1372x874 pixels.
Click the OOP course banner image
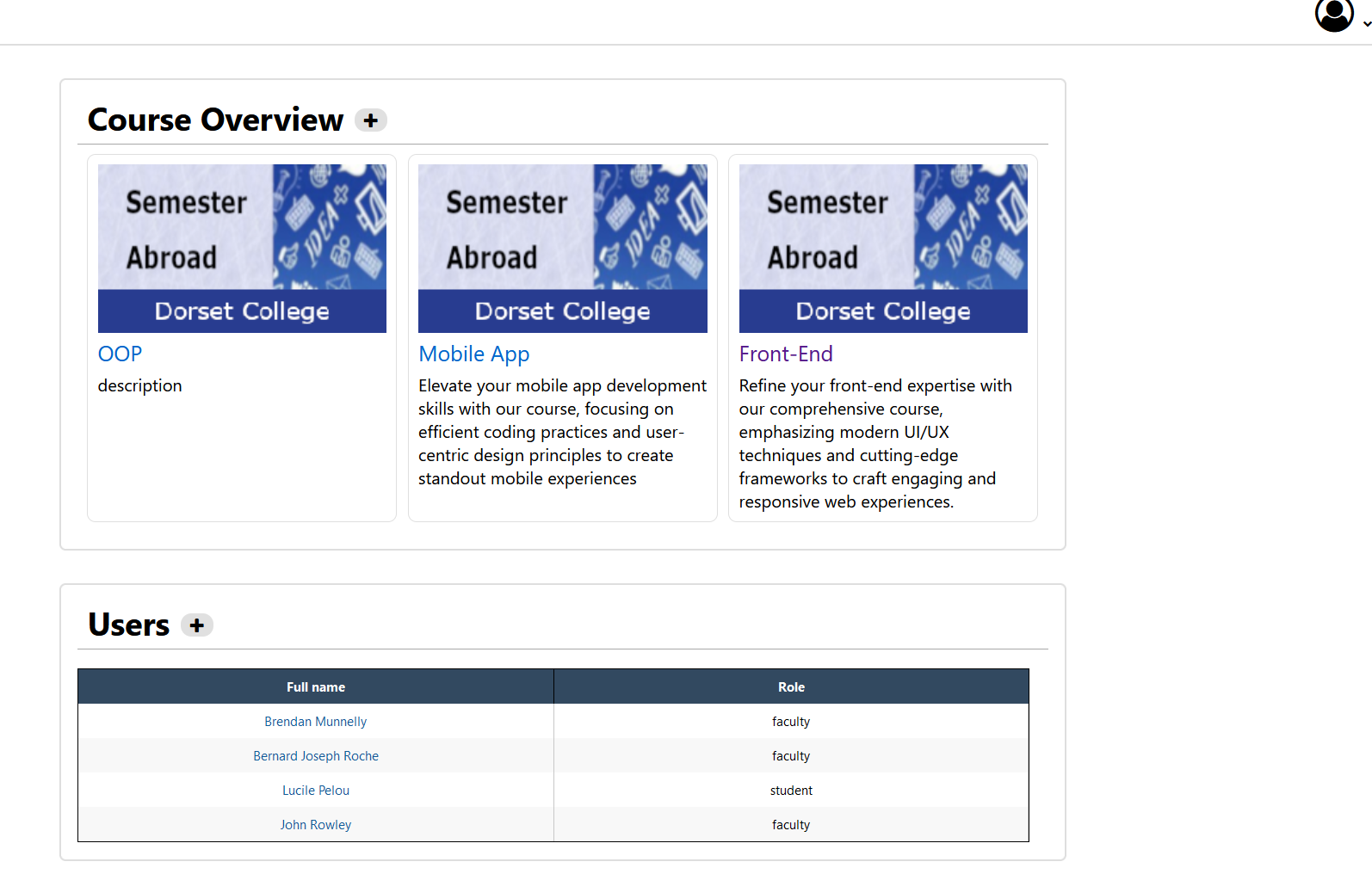(x=242, y=249)
